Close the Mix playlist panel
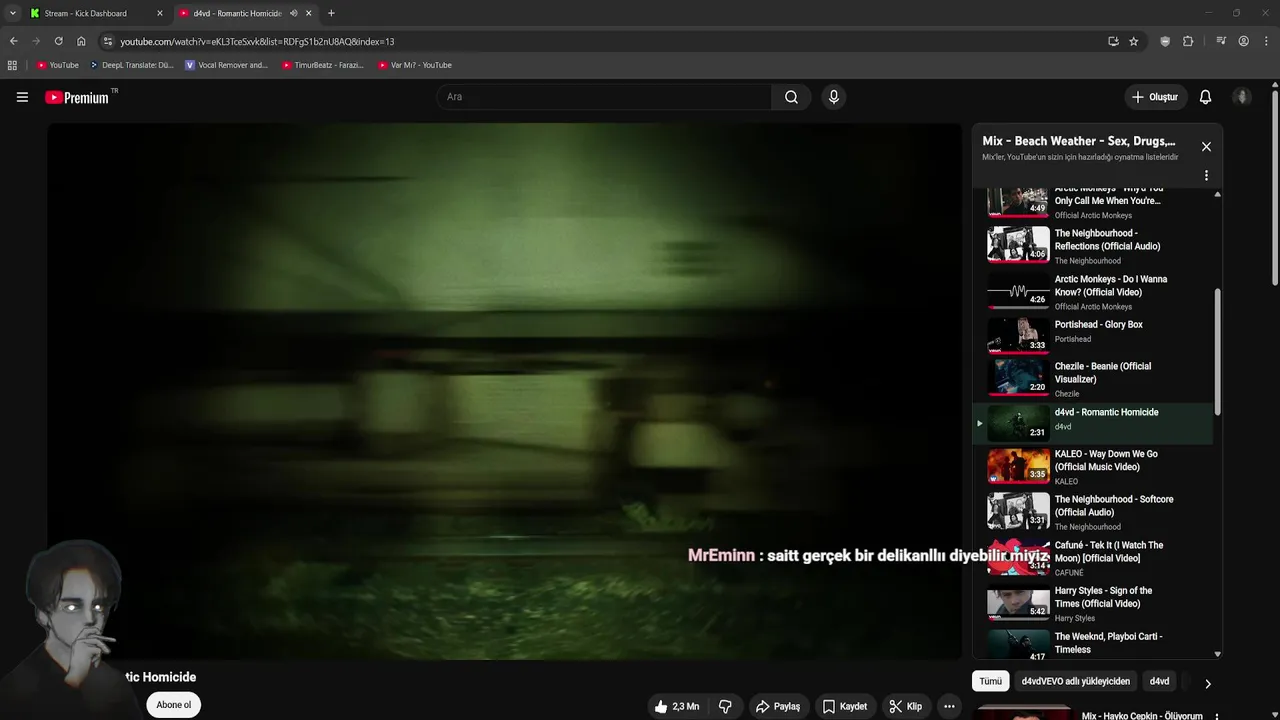Viewport: 1280px width, 720px height. [x=1206, y=147]
